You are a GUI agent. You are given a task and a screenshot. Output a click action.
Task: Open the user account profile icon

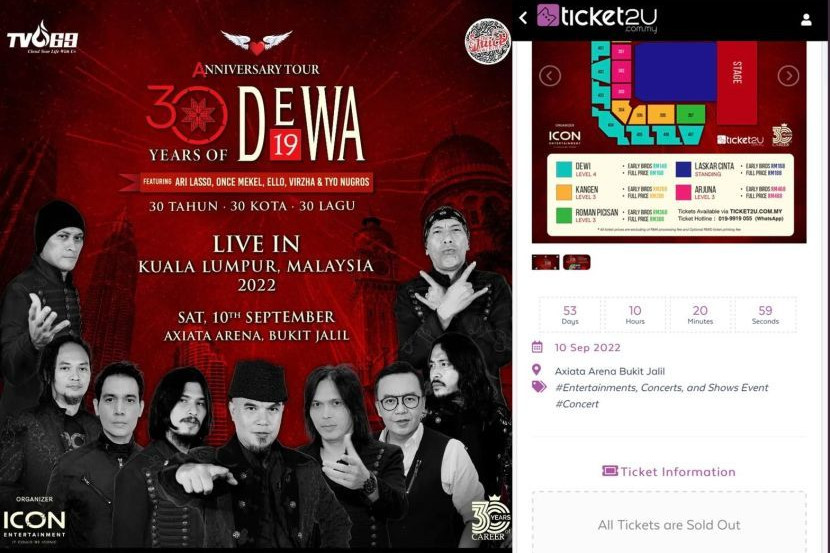(806, 20)
